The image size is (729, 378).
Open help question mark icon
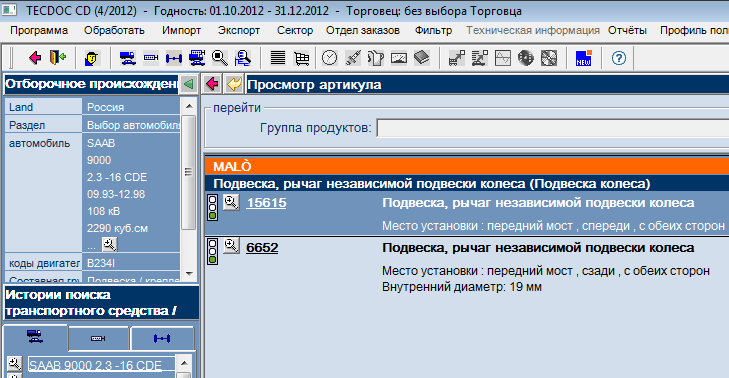coord(619,58)
